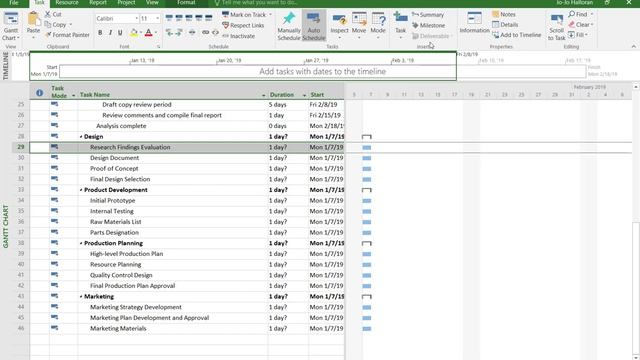The width and height of the screenshot is (640, 360).
Task: Open the Project tab
Action: coord(126,3)
